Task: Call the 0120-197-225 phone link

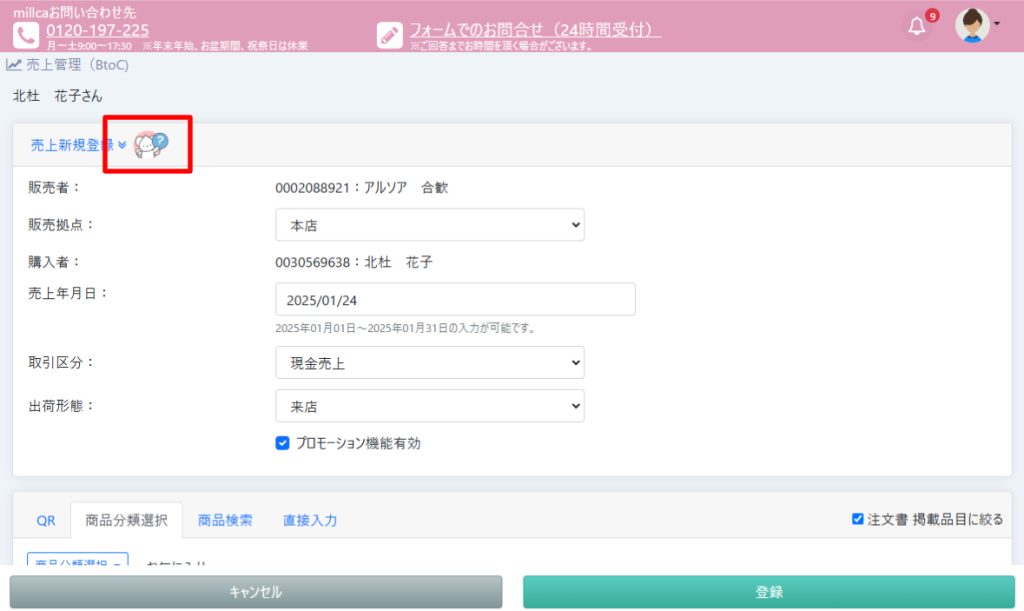Action: [97, 30]
